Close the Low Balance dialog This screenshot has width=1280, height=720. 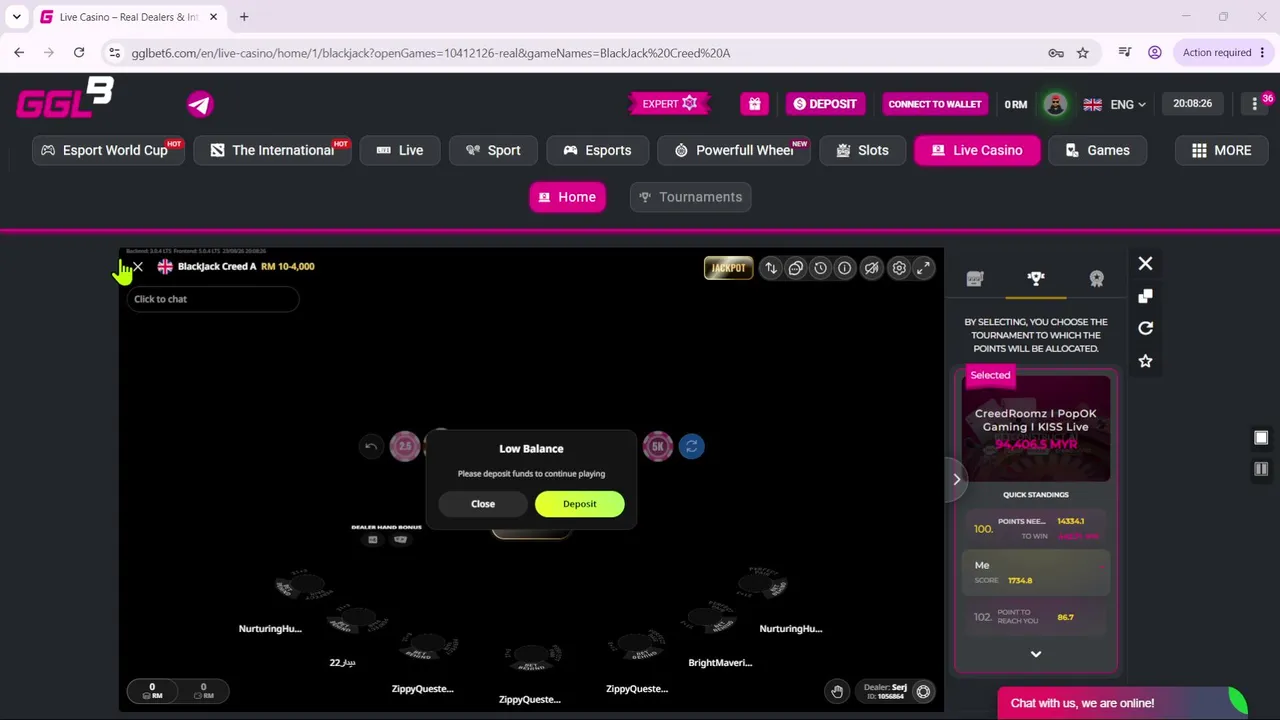(x=483, y=504)
